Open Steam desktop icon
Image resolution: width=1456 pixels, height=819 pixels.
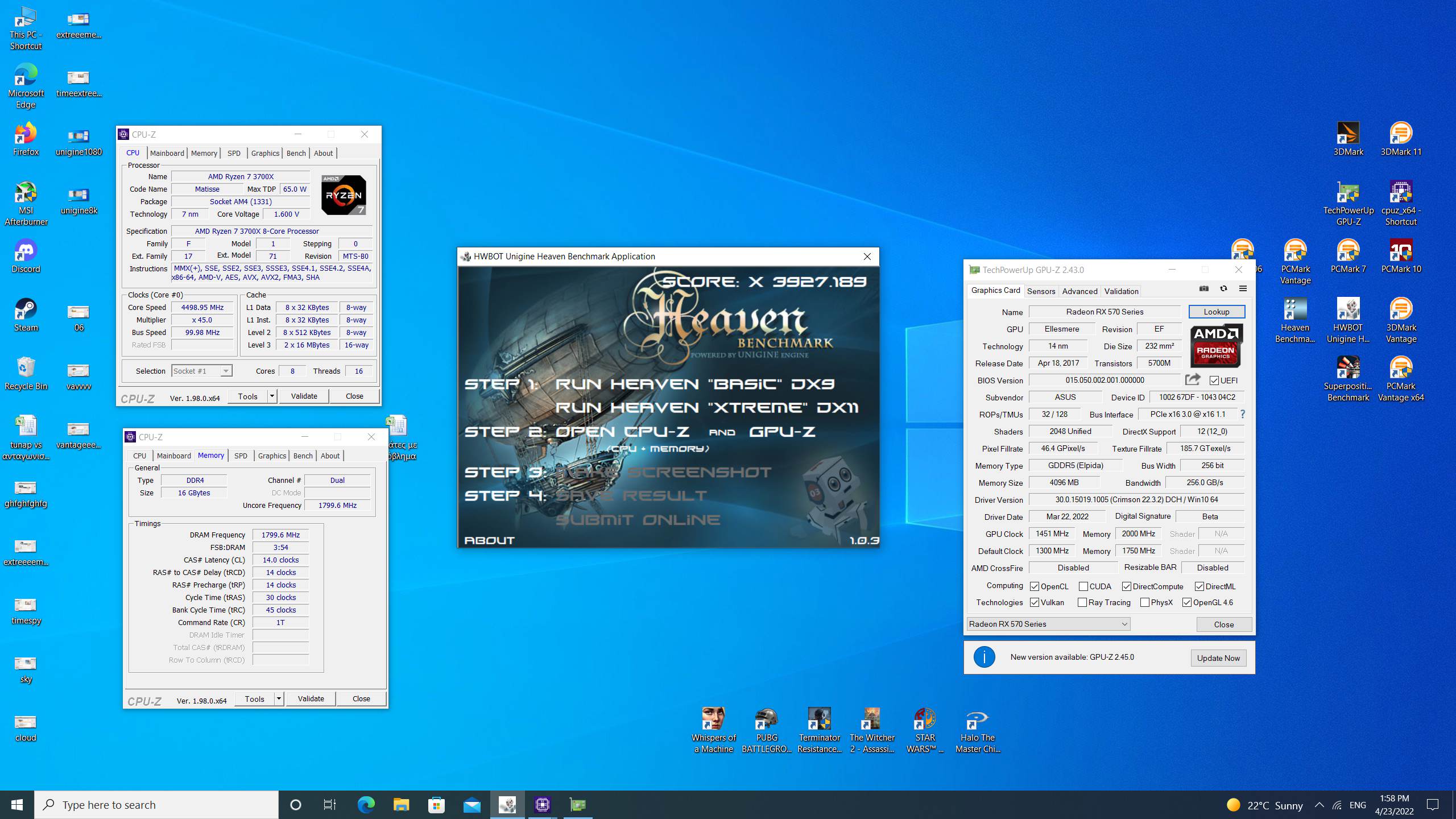tap(26, 315)
